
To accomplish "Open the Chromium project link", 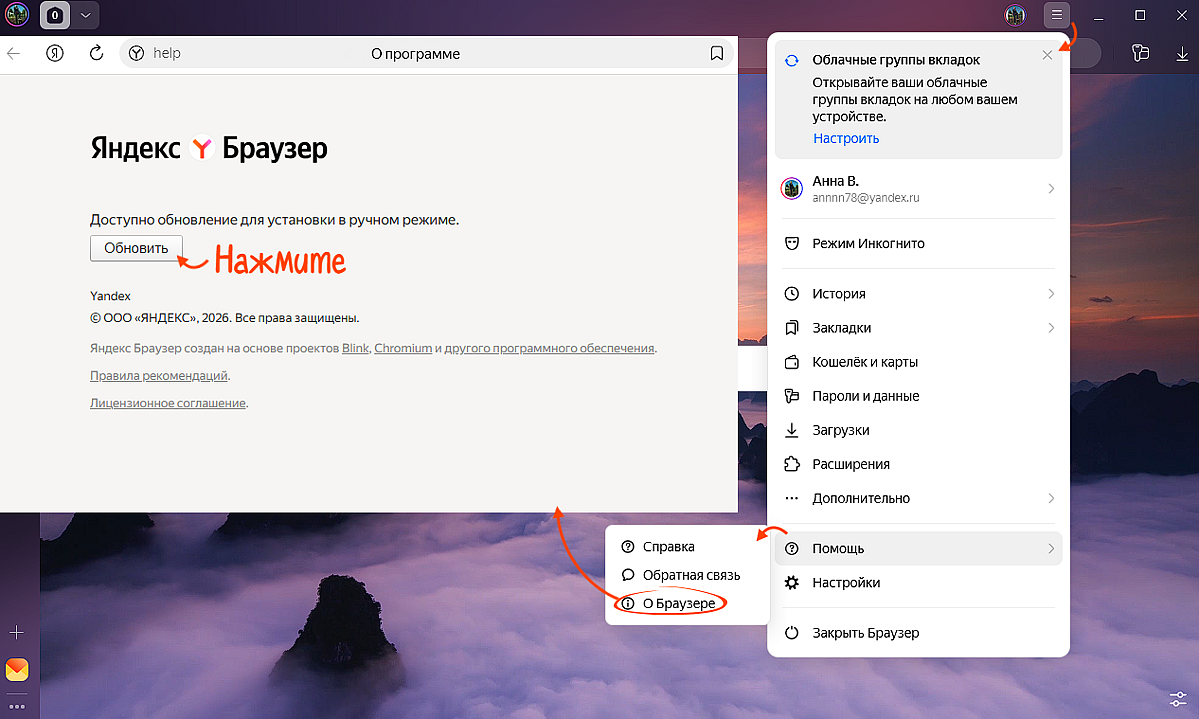I will pos(403,348).
